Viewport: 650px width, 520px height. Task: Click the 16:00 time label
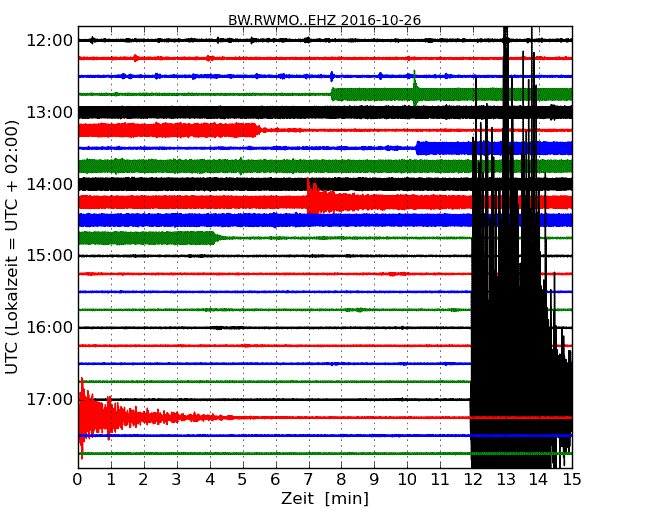point(49,328)
